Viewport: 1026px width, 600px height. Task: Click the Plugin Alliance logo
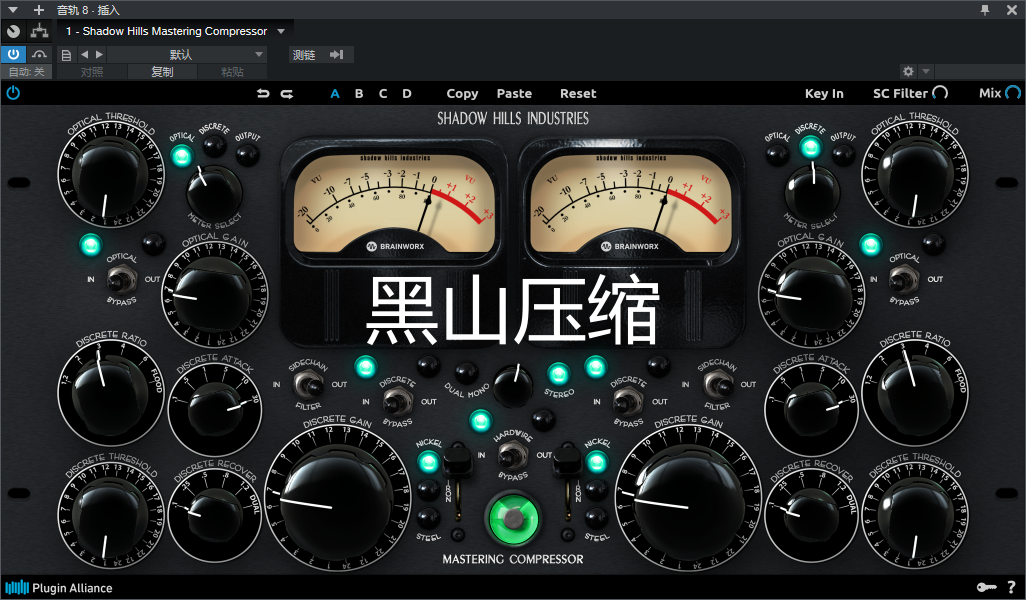[59, 587]
